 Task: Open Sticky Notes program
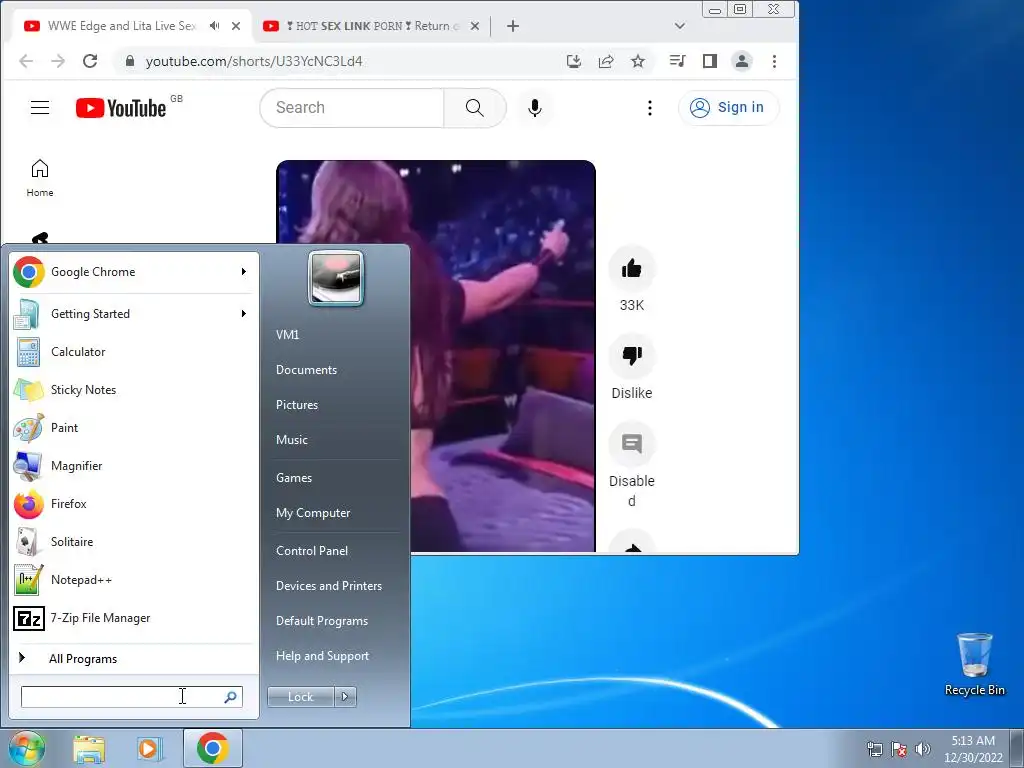coord(135,390)
